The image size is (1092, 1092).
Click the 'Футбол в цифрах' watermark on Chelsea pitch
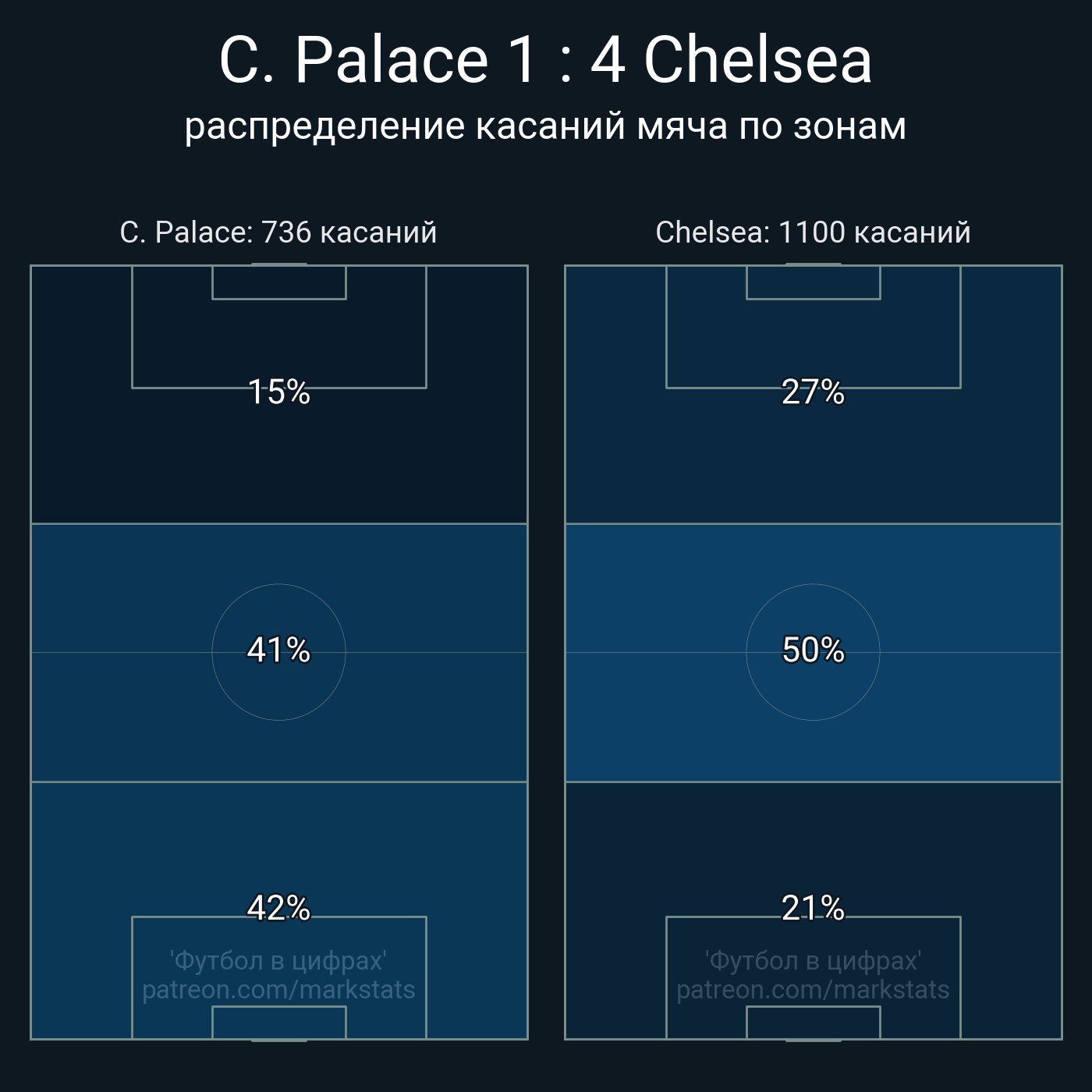coord(813,960)
